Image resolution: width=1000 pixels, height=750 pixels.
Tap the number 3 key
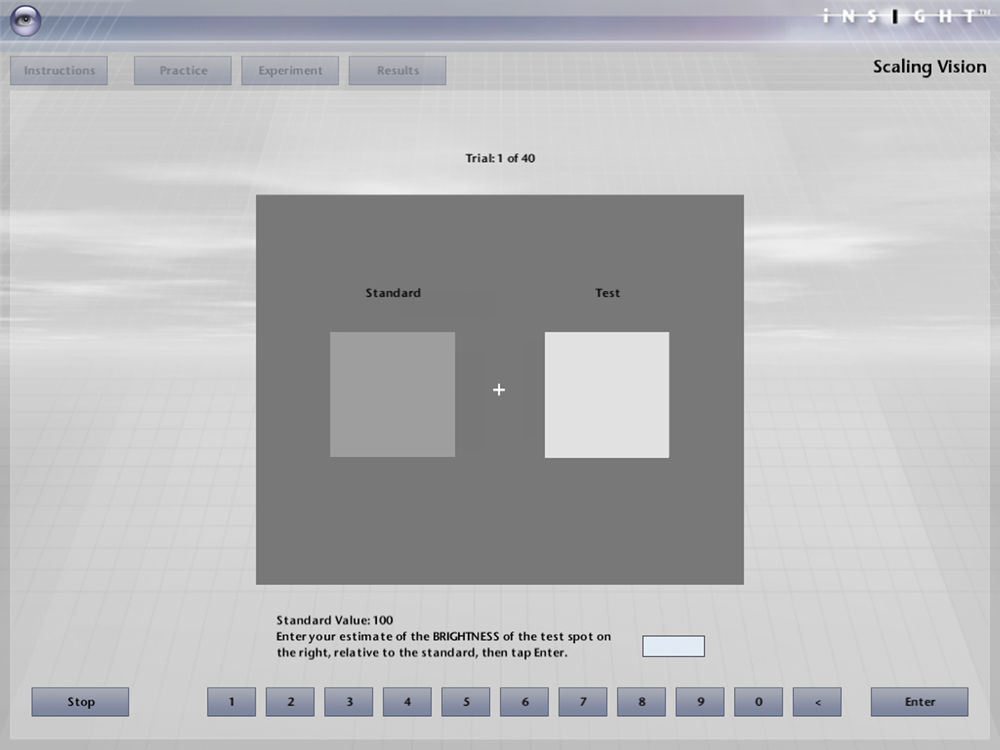click(x=349, y=702)
